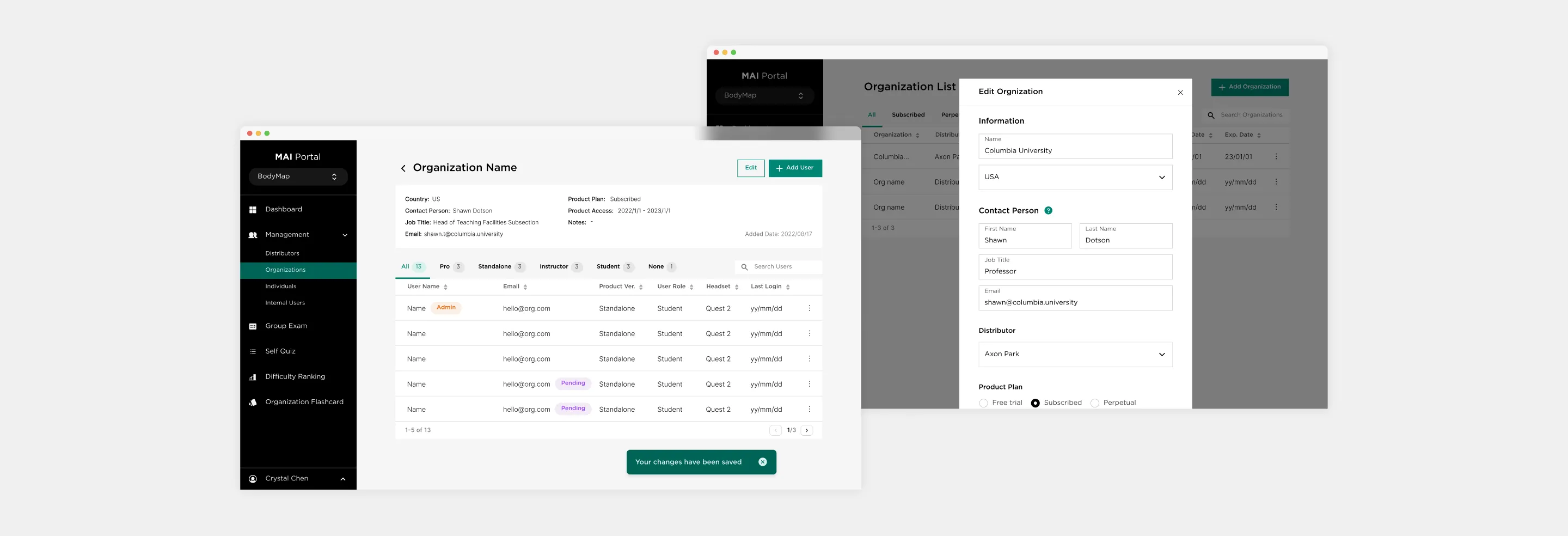
Task: Click the help icon beside Contact Person
Action: (x=1048, y=210)
